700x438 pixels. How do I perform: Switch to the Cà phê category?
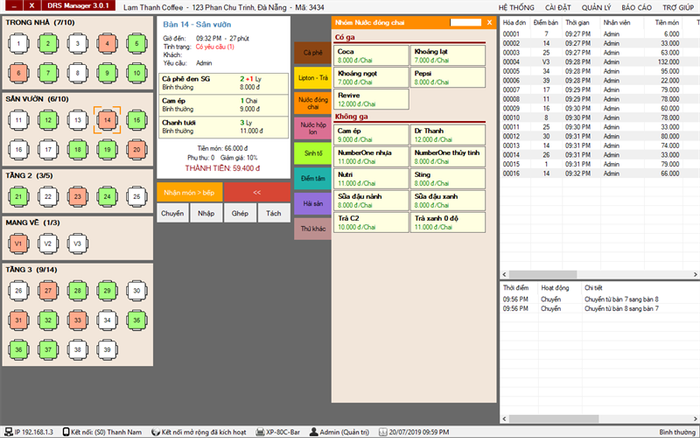(x=311, y=50)
